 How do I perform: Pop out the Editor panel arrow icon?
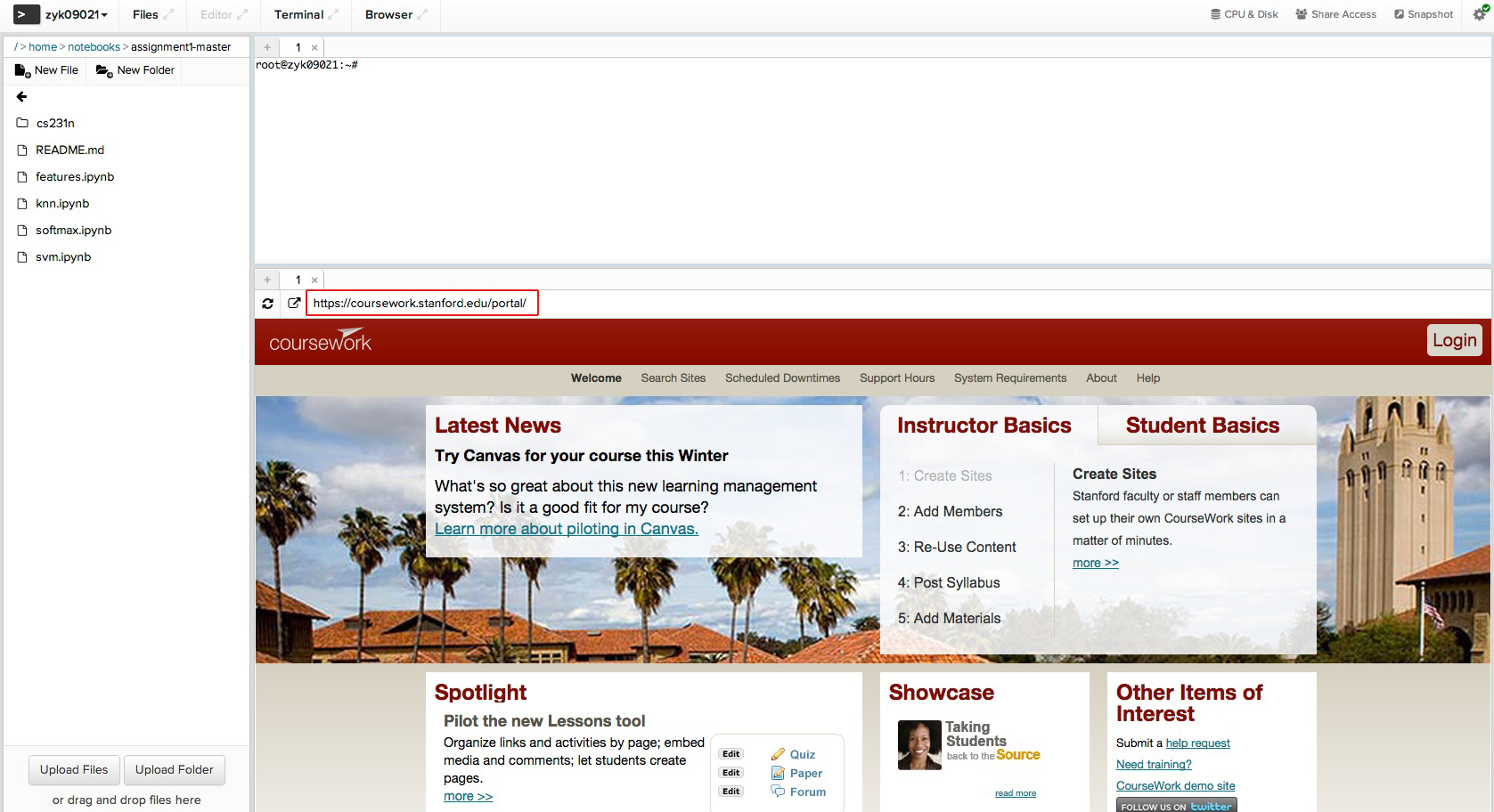click(x=242, y=15)
